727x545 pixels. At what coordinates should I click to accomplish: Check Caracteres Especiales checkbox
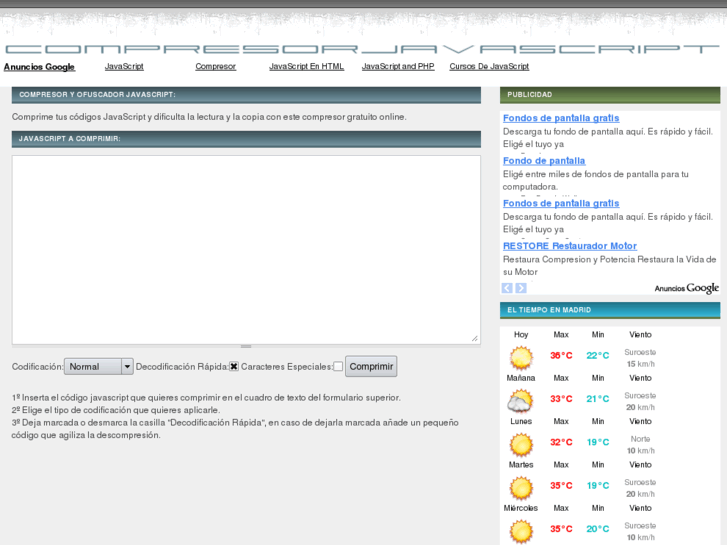tap(338, 366)
